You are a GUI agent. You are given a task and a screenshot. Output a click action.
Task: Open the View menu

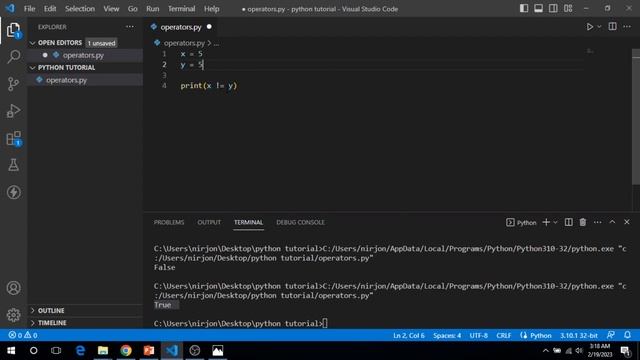pyautogui.click(x=111, y=9)
